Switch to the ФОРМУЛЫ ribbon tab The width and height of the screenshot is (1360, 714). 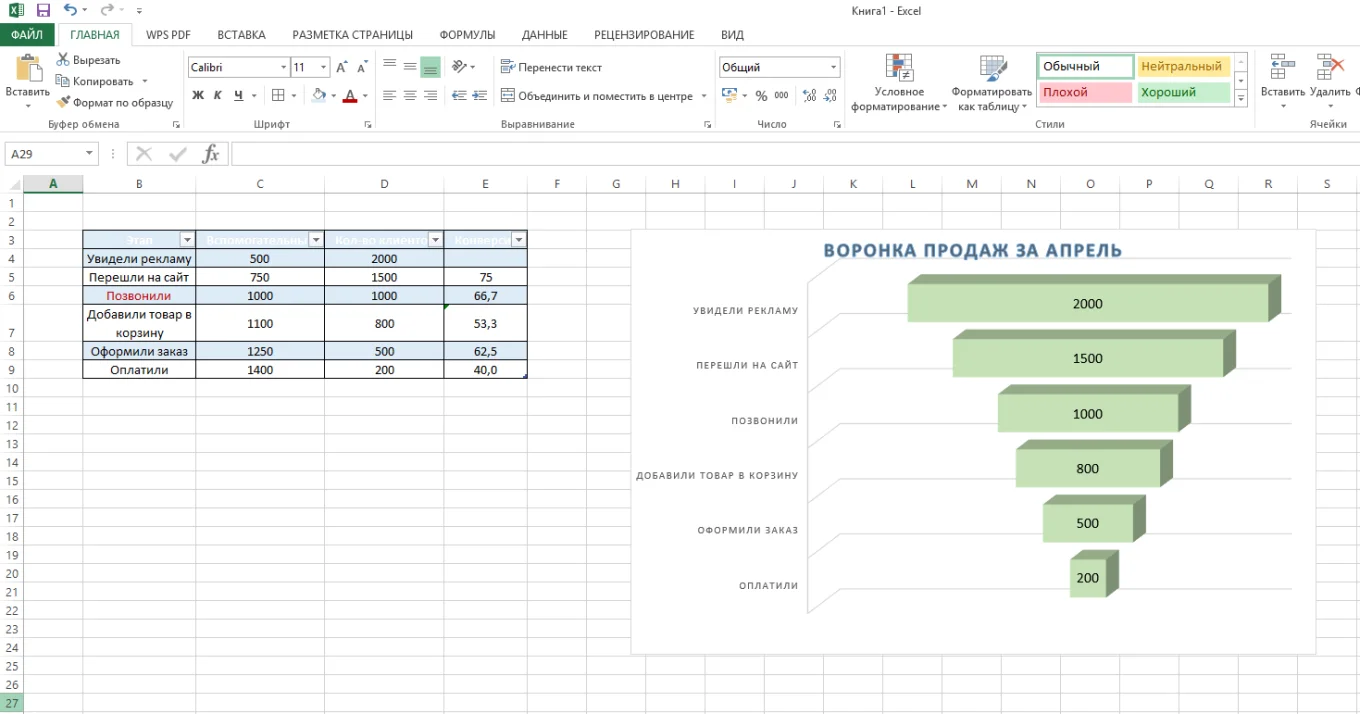467,34
